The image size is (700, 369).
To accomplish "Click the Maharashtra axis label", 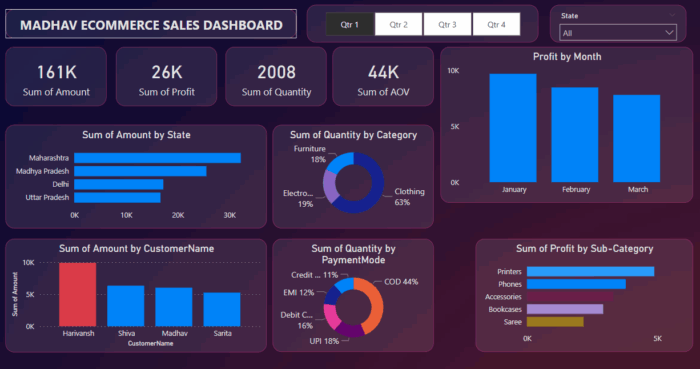I will [x=49, y=158].
